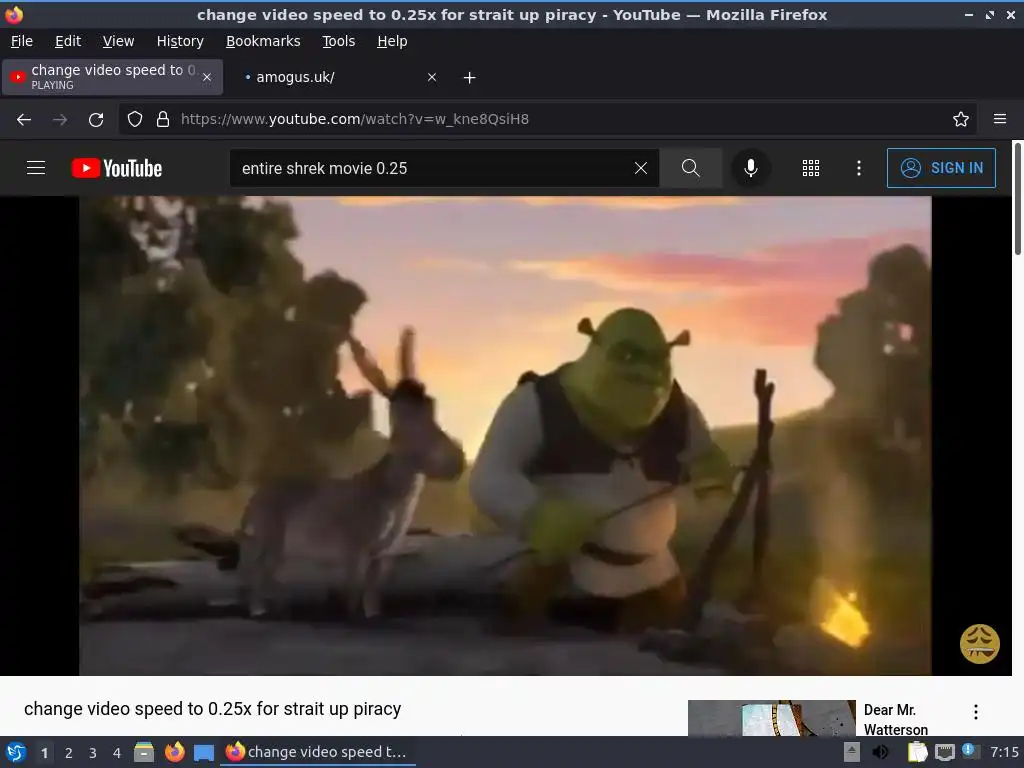
Task: Click Firefox window taskbar entry
Action: (x=318, y=752)
